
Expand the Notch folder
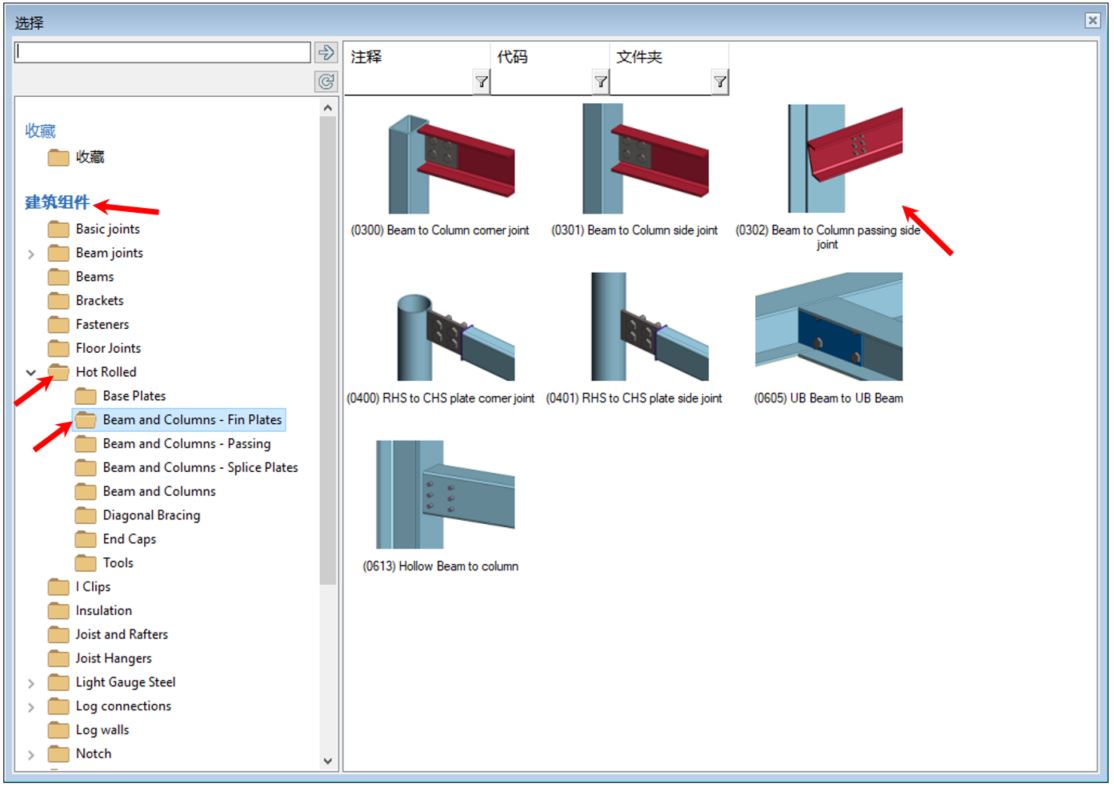pyautogui.click(x=31, y=755)
